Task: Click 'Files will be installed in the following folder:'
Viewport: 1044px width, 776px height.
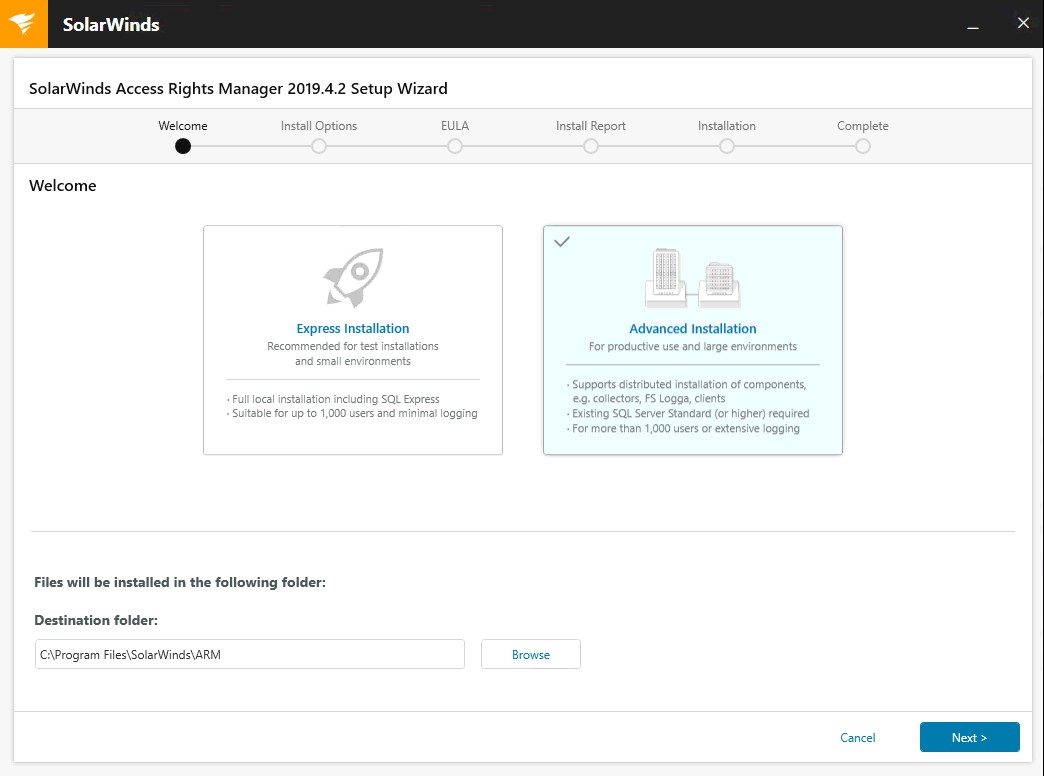Action: pyautogui.click(x=180, y=582)
